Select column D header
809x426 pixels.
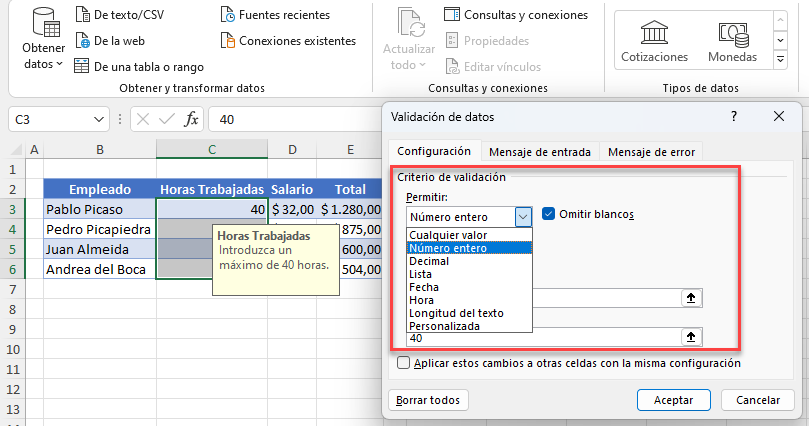[x=292, y=150]
